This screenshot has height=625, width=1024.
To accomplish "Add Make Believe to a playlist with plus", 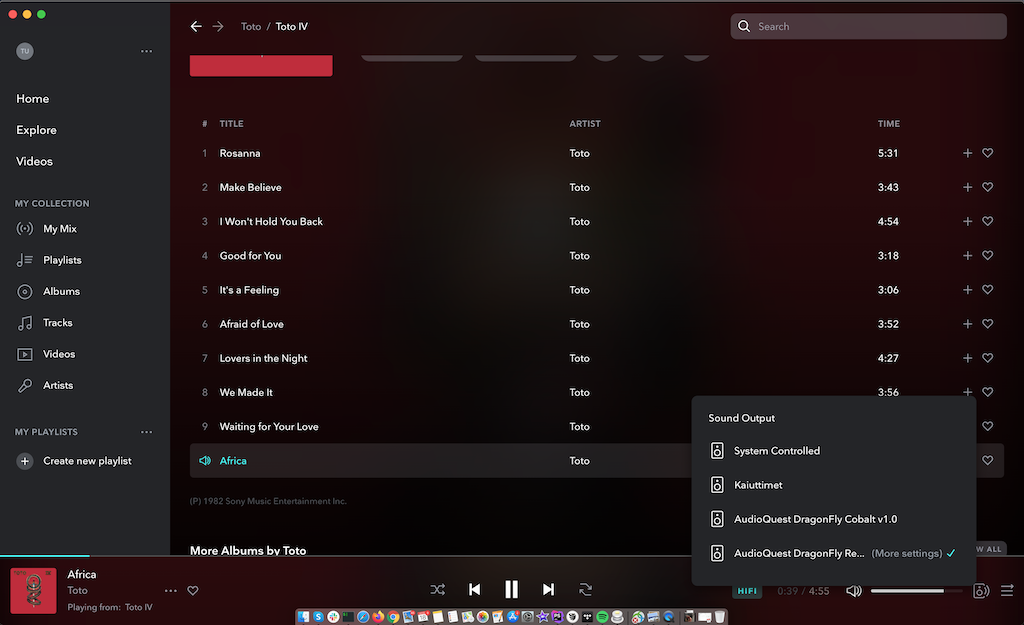I will pyautogui.click(x=967, y=187).
